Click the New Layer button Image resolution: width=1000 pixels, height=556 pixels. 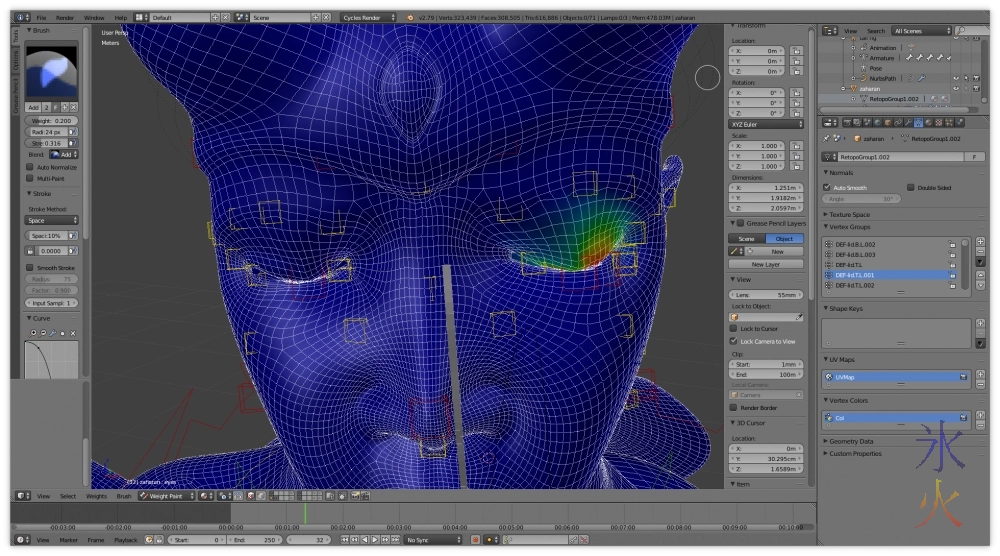click(765, 264)
